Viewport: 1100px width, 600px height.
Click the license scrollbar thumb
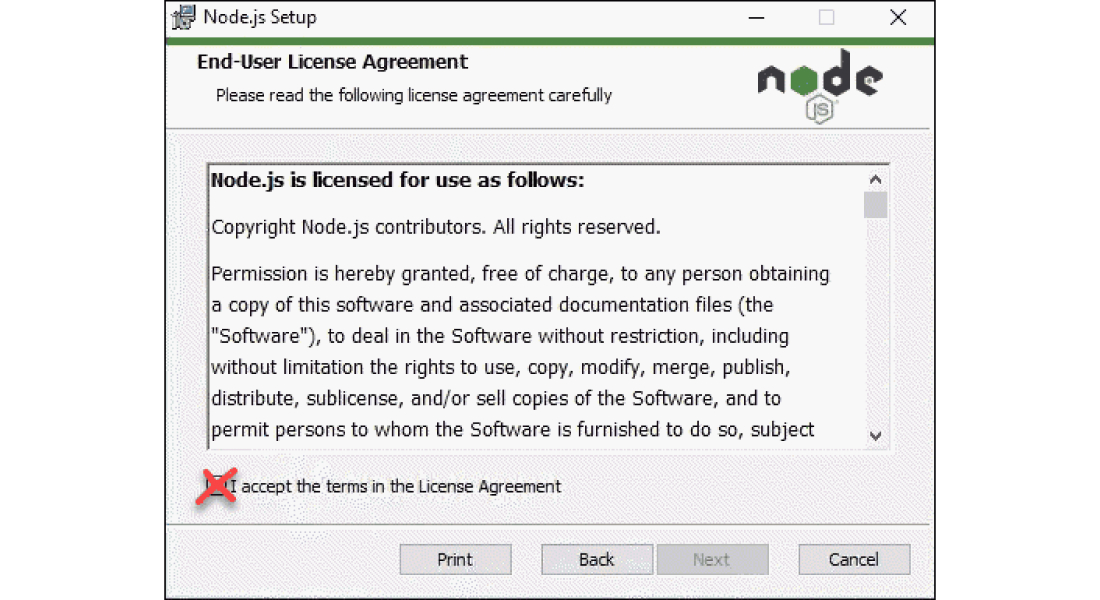(x=875, y=205)
